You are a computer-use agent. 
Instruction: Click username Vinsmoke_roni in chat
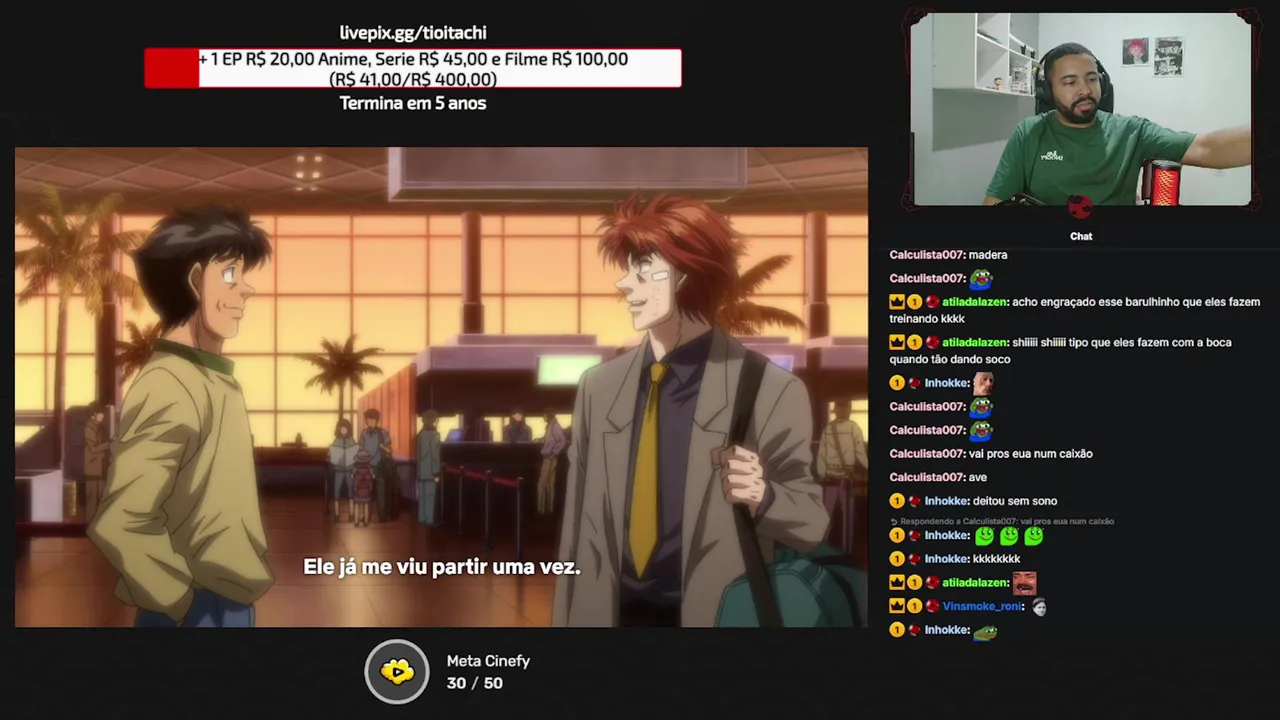983,606
